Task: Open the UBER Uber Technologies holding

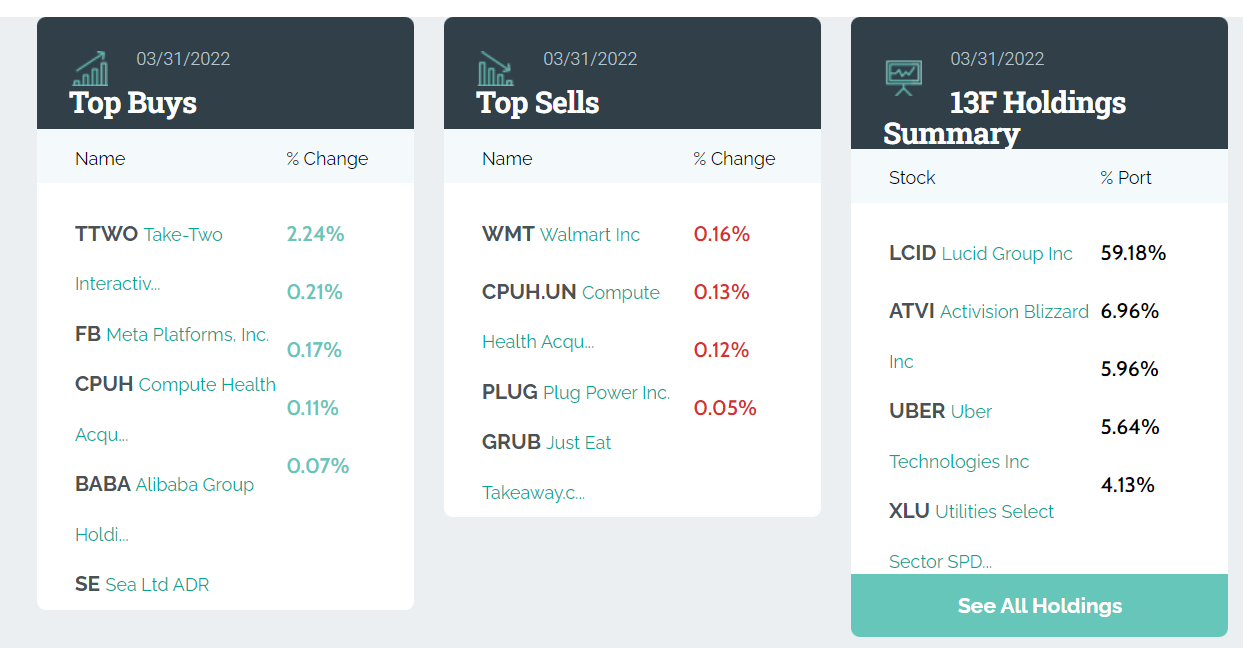Action: coord(940,412)
